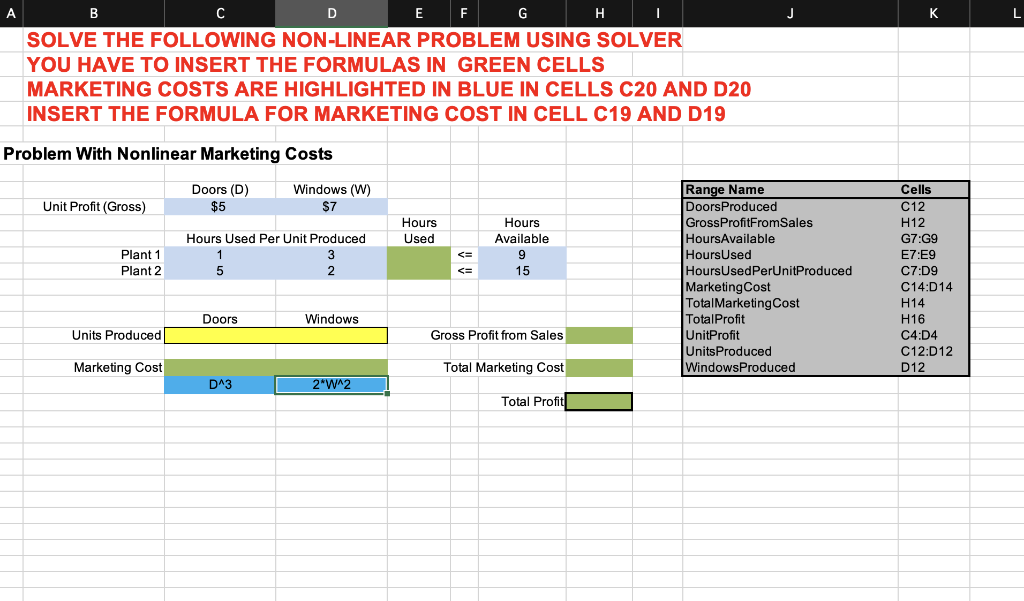Click the Plant 2 row label cell
The height and width of the screenshot is (601, 1024).
[140, 270]
